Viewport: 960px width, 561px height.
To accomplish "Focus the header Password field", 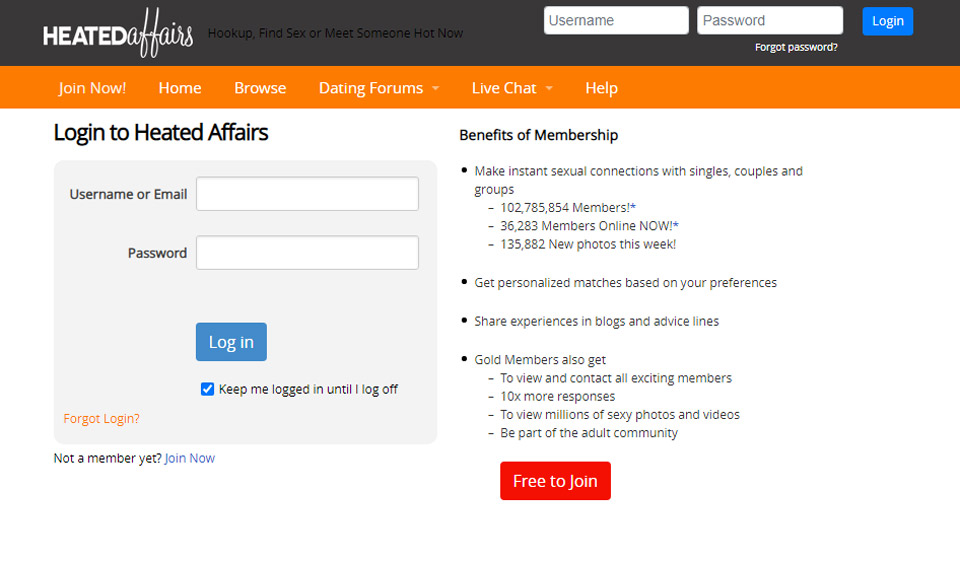I will 769,21.
